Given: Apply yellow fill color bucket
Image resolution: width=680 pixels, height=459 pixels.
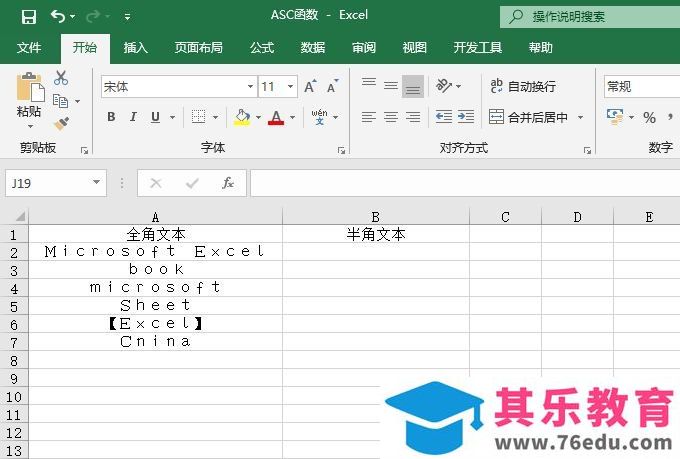Looking at the screenshot, I should [x=242, y=117].
